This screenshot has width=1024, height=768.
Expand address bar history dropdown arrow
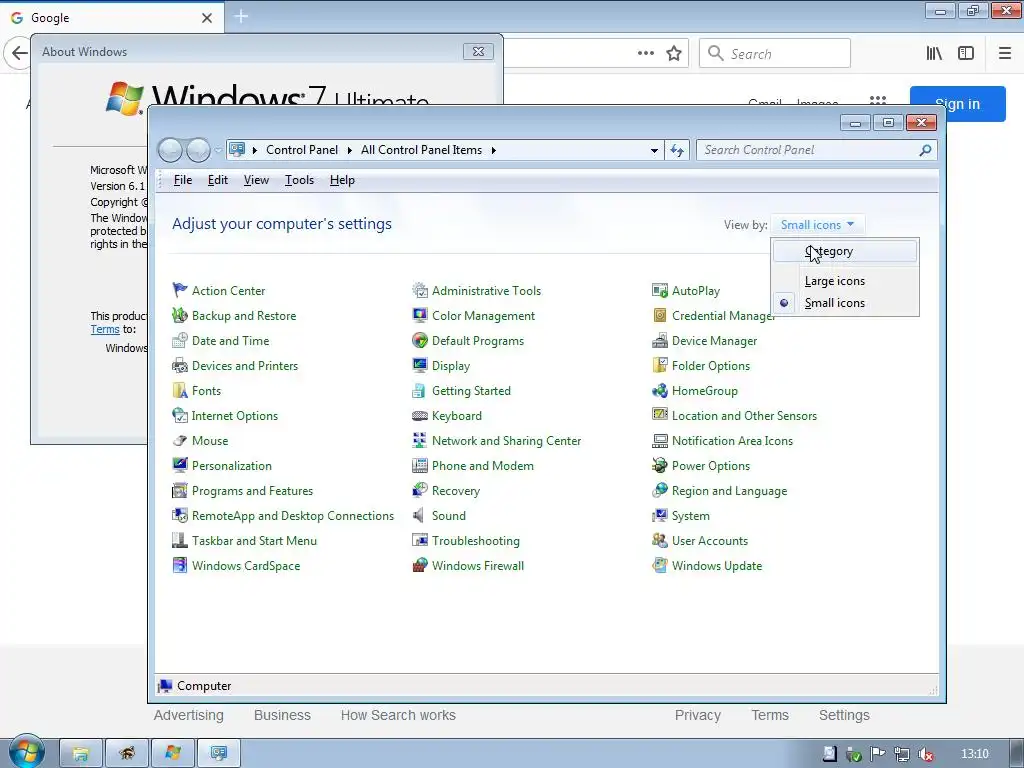[654, 150]
